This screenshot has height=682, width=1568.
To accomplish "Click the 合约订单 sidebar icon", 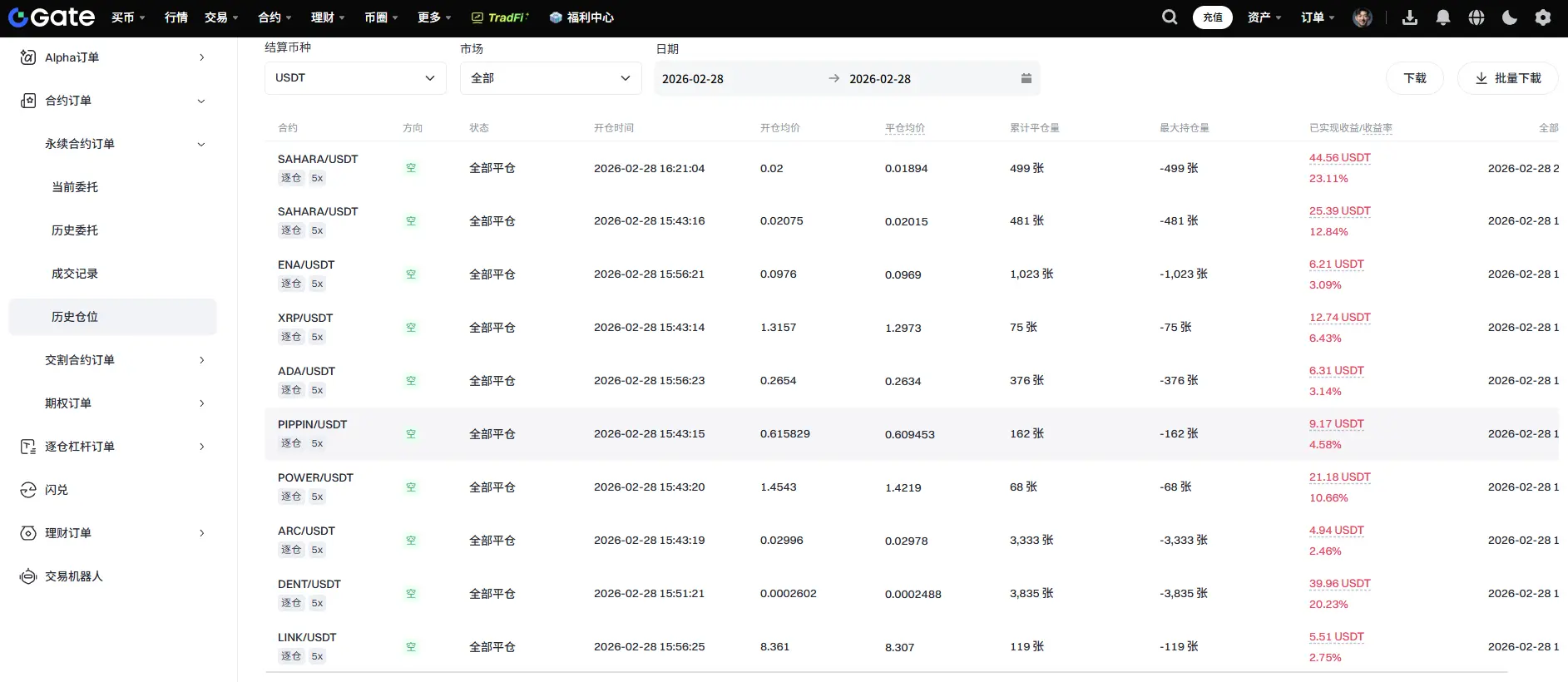I will pos(28,101).
